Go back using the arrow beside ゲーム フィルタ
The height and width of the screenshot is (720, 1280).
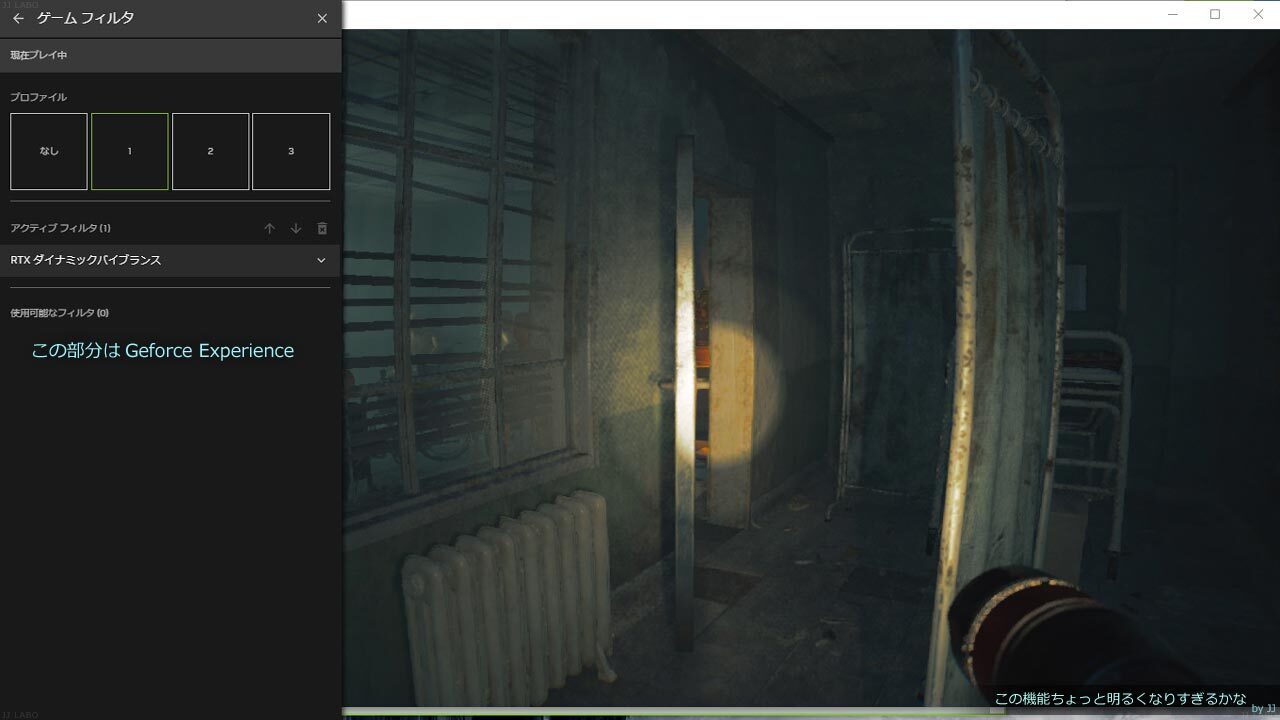point(18,18)
